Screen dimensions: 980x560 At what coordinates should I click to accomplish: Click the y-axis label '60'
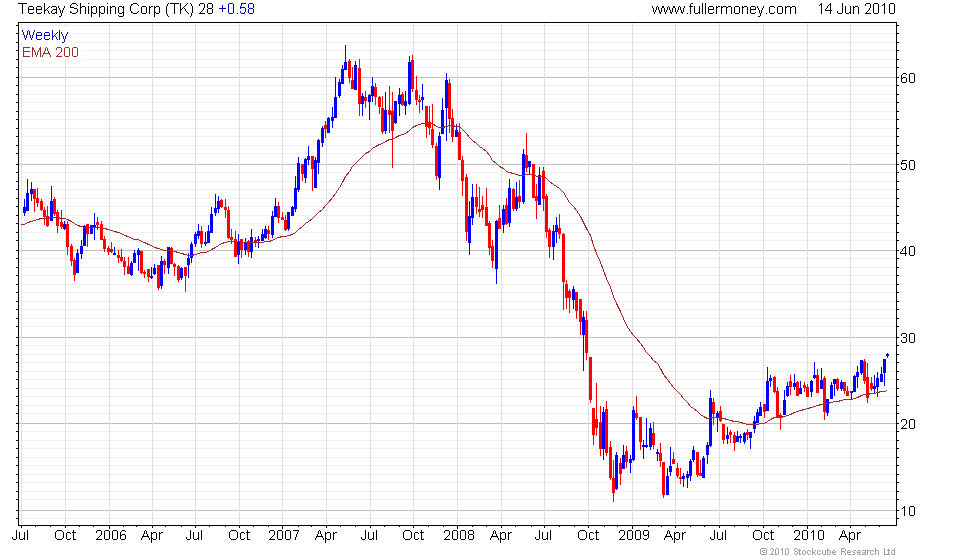click(x=908, y=78)
